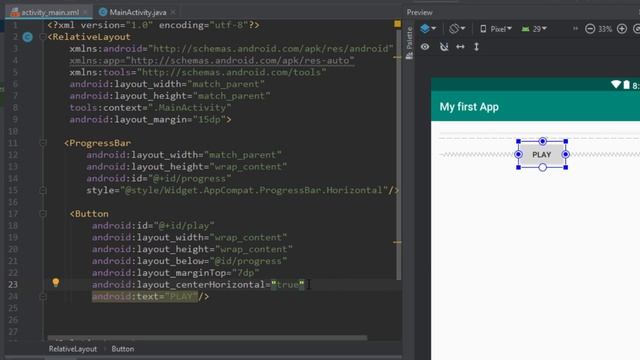Click the layout_centerHorizontal="true" attribute
The height and width of the screenshot is (360, 640).
pyautogui.click(x=198, y=284)
